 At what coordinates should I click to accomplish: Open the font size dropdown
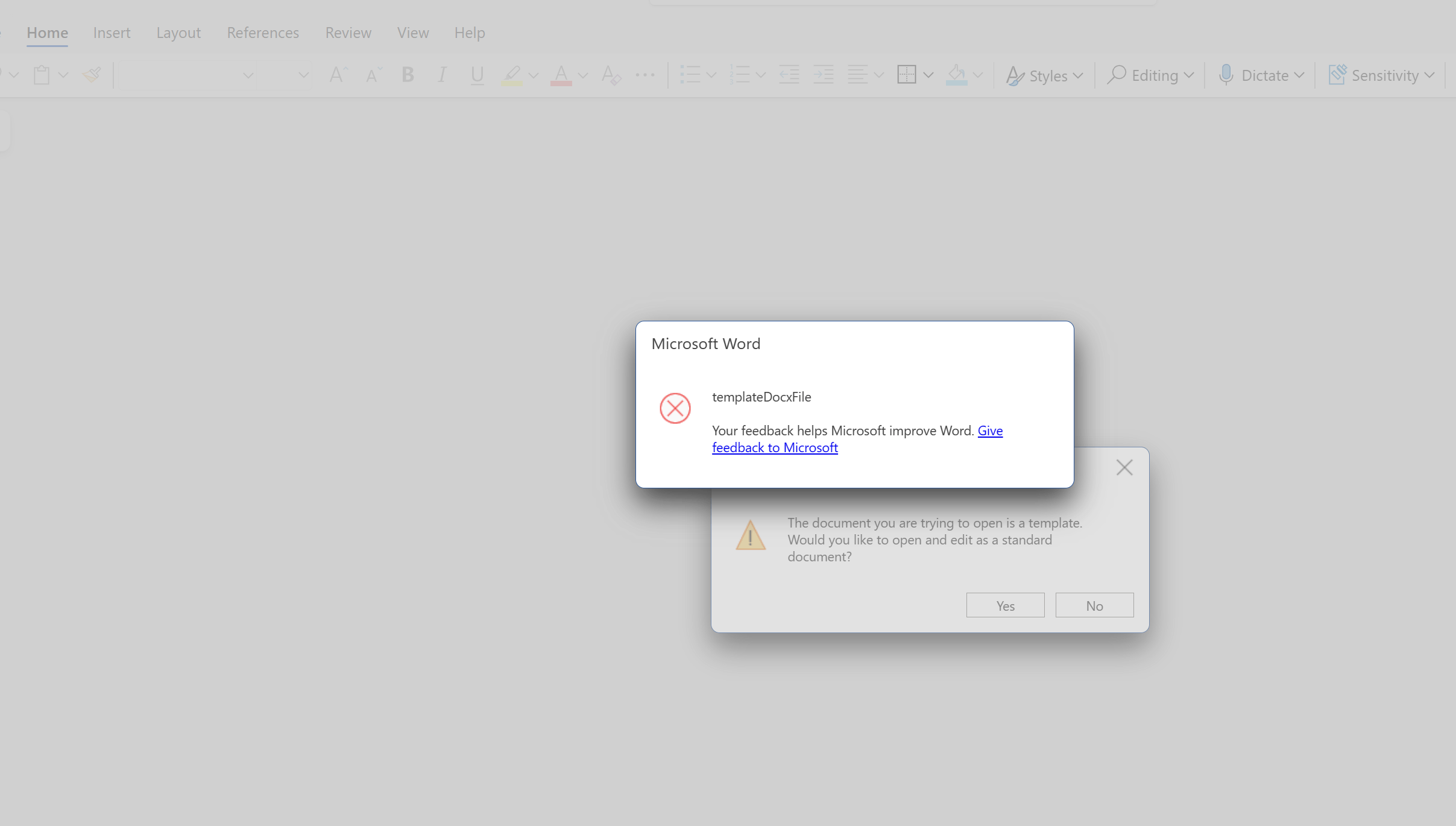[x=285, y=75]
